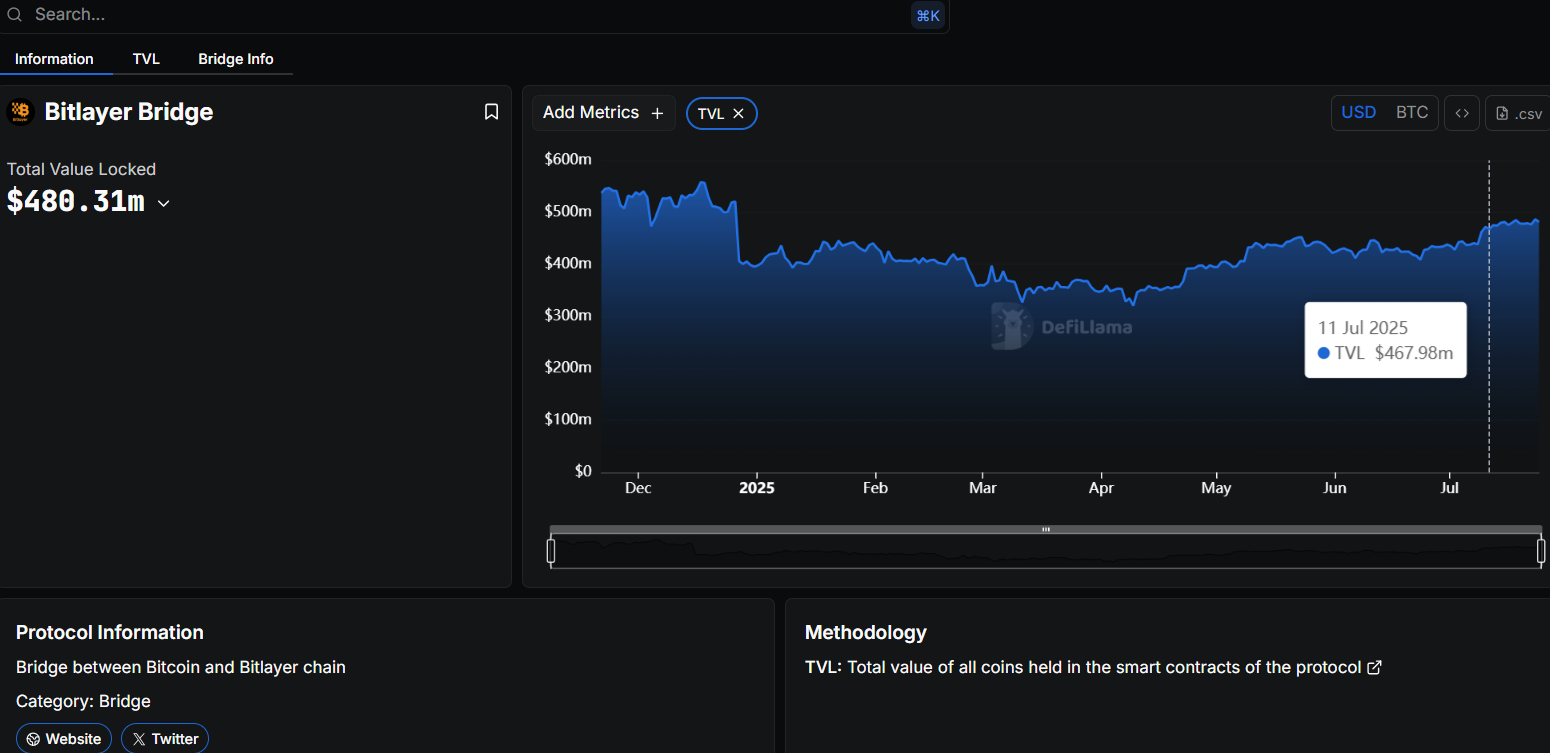The image size is (1550, 753).
Task: Click the top grip of range slider
Action: [x=1046, y=529]
